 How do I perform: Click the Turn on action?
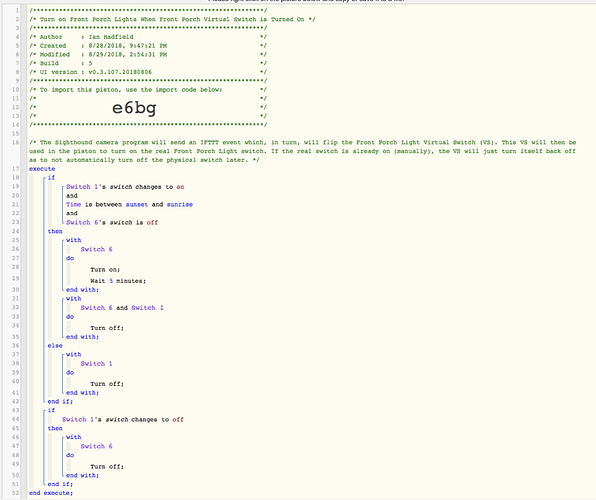point(105,270)
